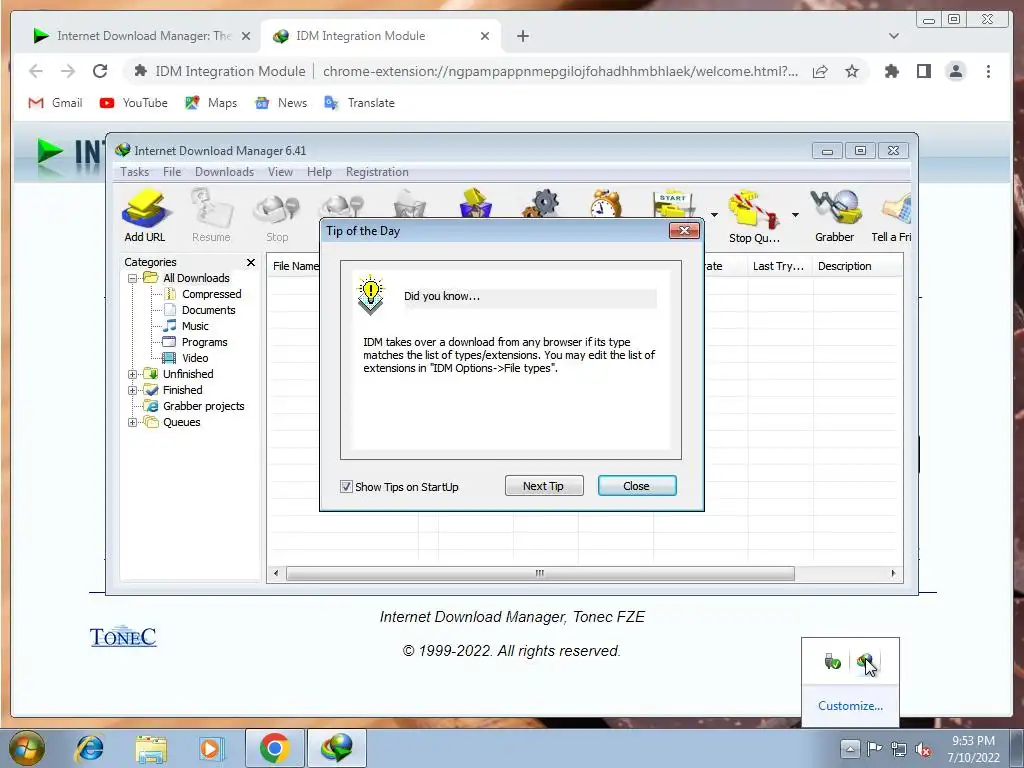Click IDM icon in tray popup
This screenshot has height=768, width=1024.
866,662
